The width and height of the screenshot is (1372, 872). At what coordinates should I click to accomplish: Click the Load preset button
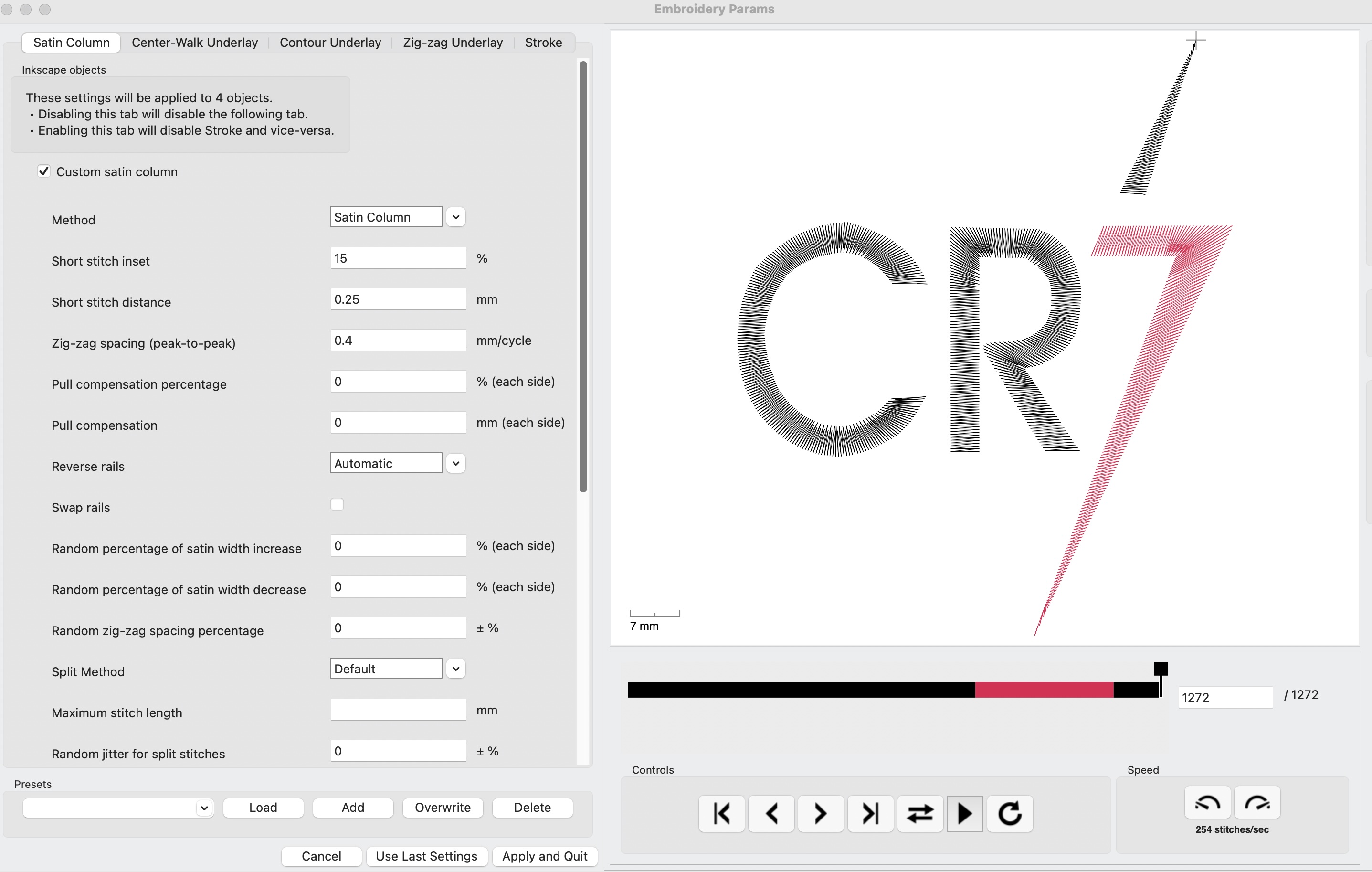(263, 808)
